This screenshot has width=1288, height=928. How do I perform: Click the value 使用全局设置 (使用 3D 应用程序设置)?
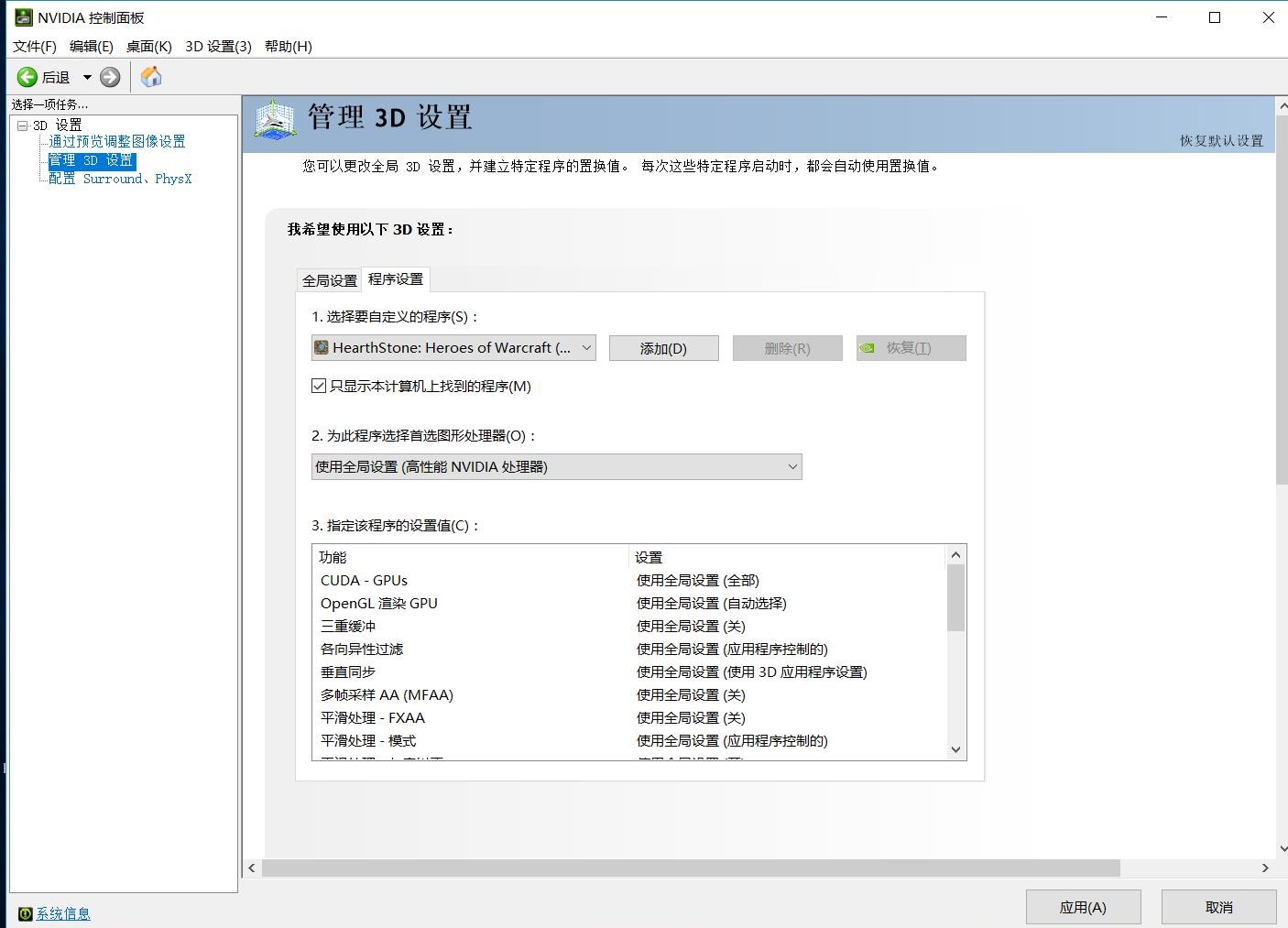[752, 671]
